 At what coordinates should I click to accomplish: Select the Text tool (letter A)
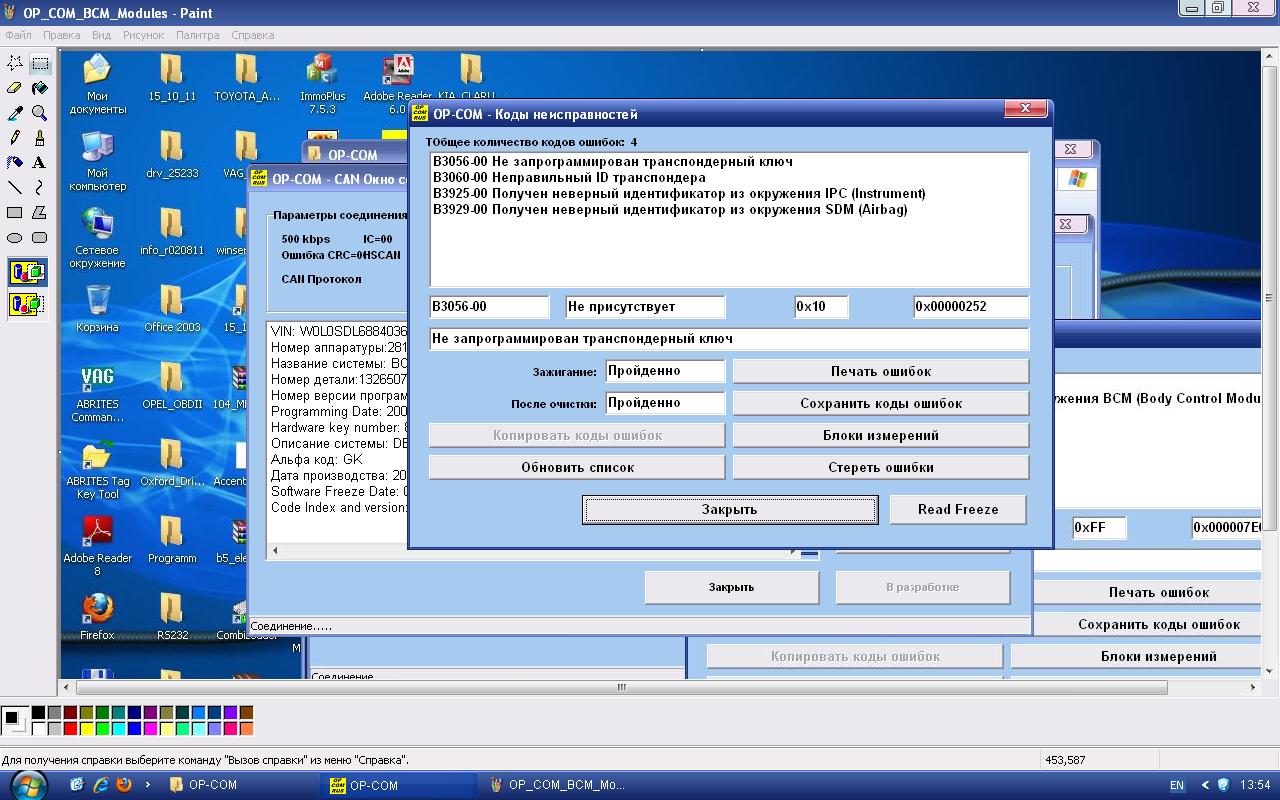tap(40, 162)
